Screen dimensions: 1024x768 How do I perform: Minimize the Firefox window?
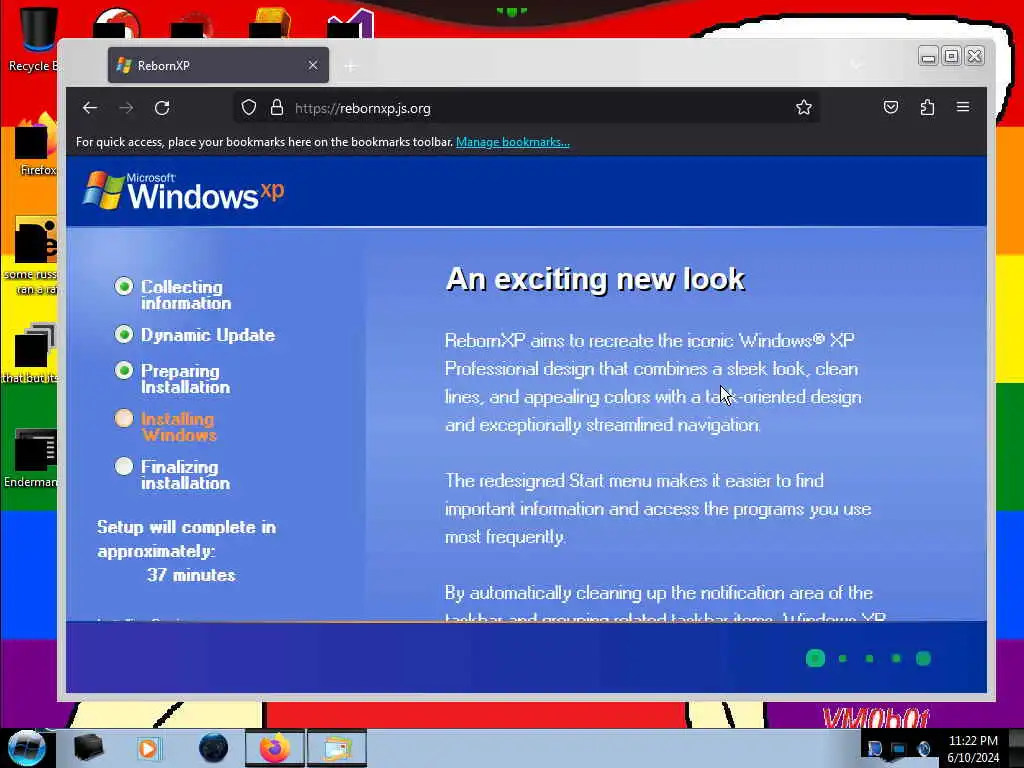coord(928,57)
